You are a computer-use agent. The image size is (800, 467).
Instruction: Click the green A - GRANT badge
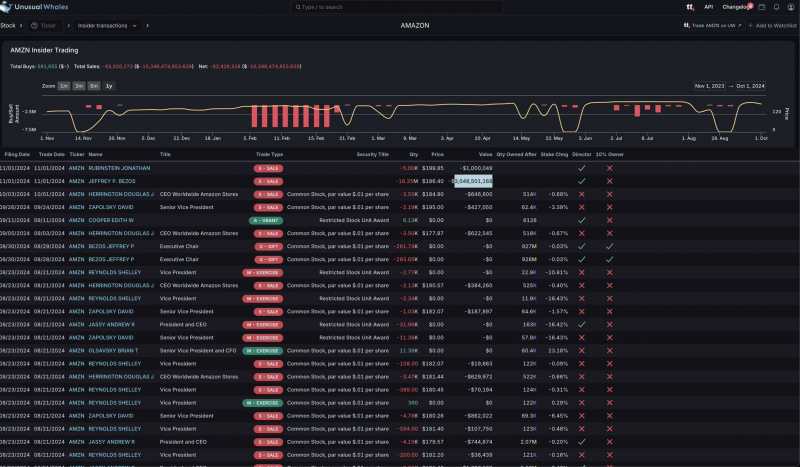pyautogui.click(x=266, y=219)
